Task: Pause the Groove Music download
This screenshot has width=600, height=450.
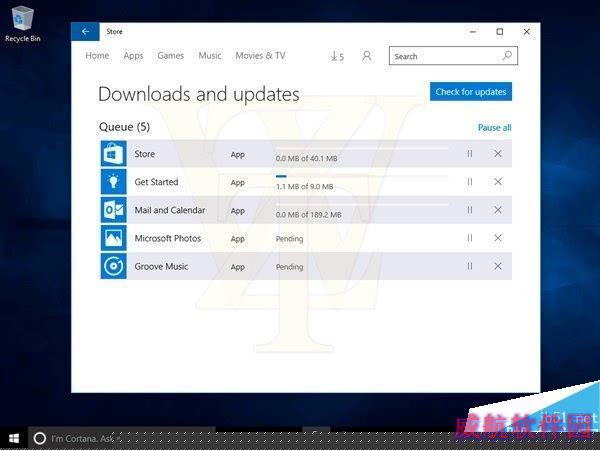Action: (x=470, y=266)
